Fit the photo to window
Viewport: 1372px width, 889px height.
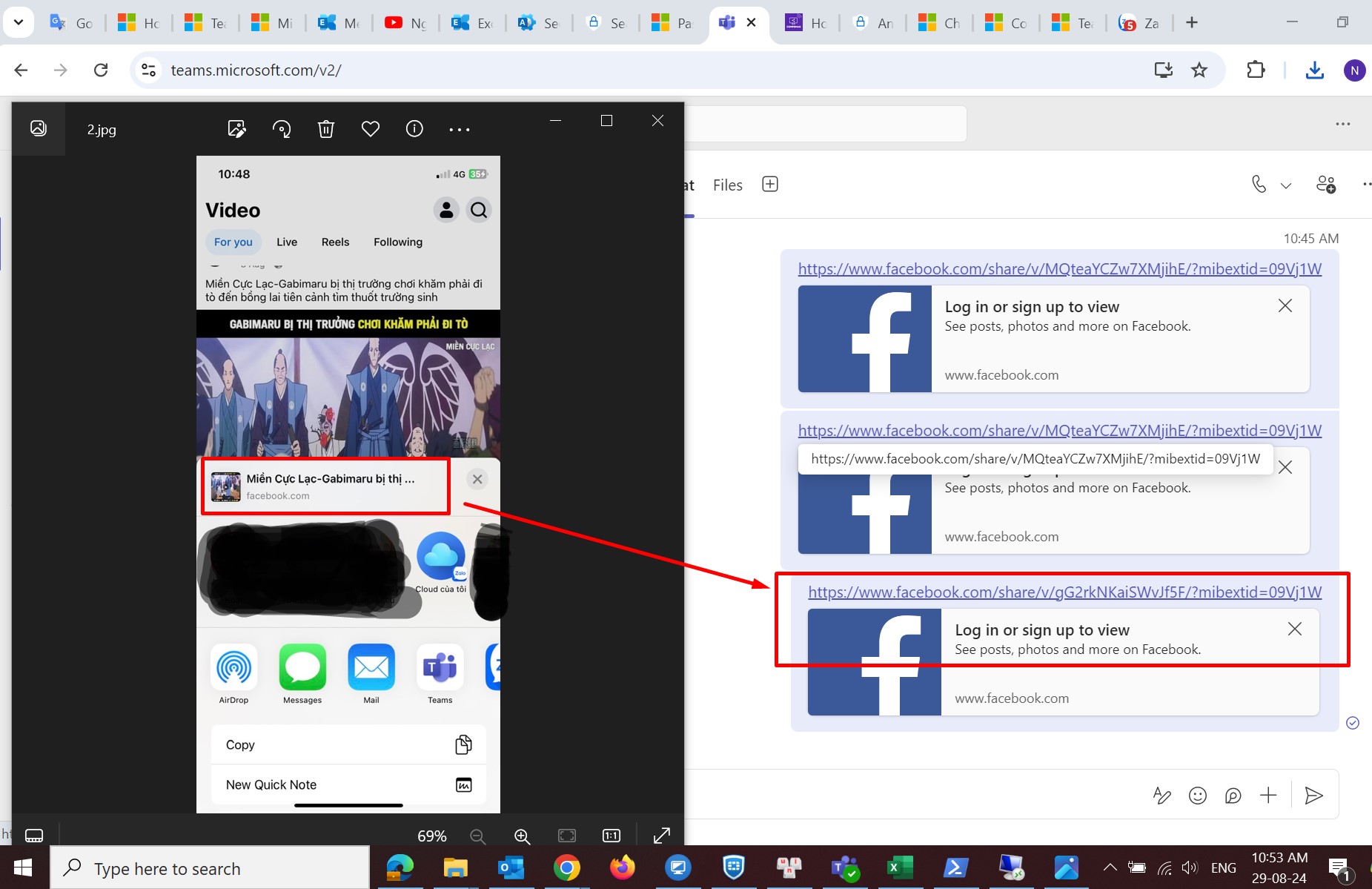pos(567,836)
